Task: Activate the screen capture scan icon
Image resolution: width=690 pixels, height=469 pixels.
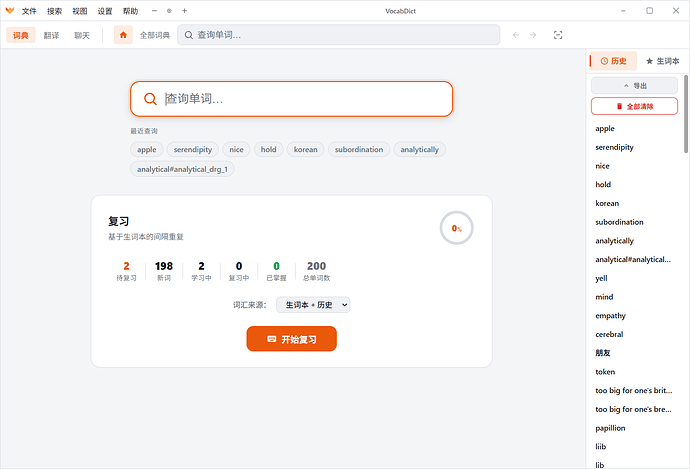Action: click(x=558, y=35)
